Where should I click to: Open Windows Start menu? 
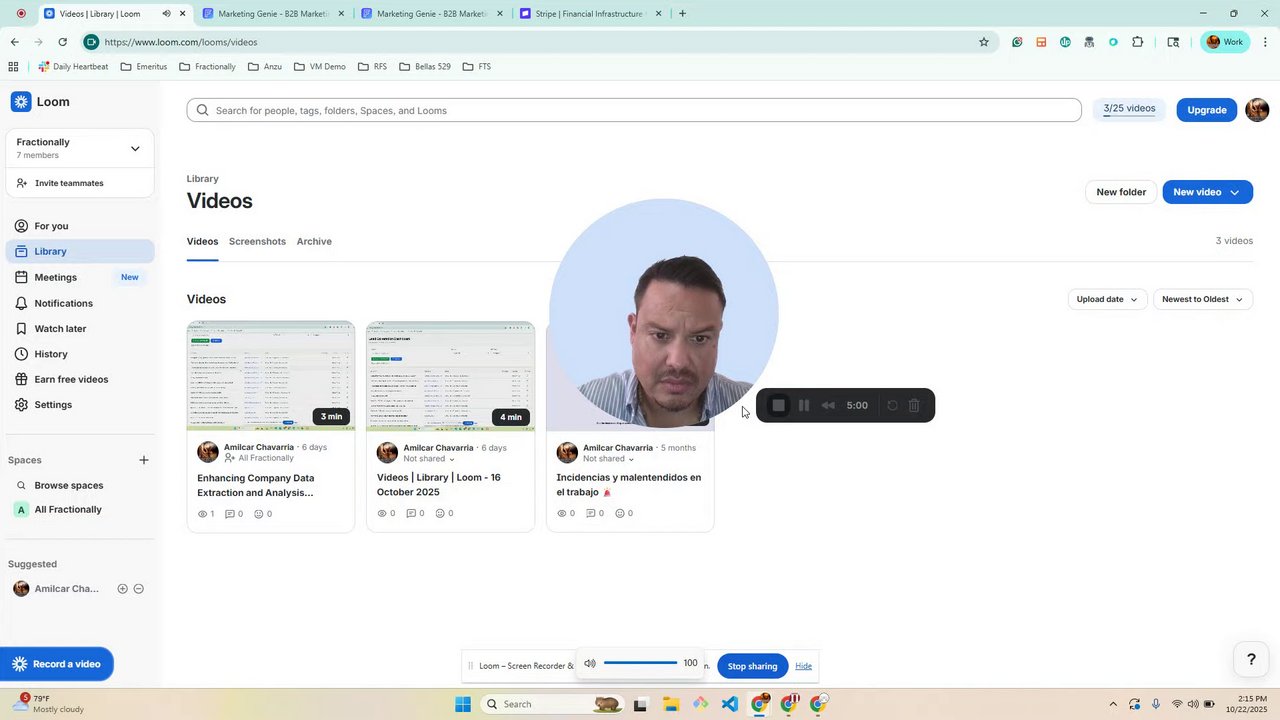coord(463,704)
